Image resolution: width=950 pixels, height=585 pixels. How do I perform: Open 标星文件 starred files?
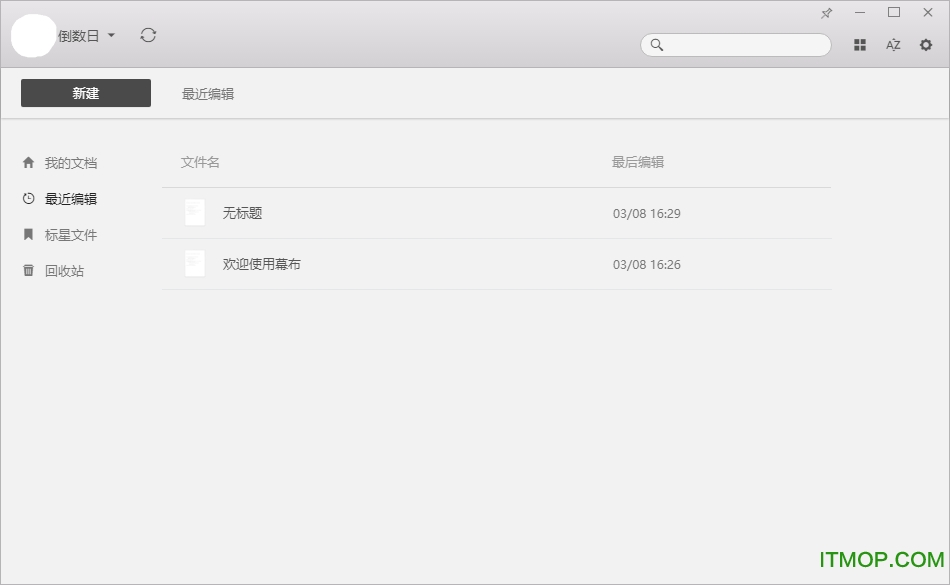70,235
